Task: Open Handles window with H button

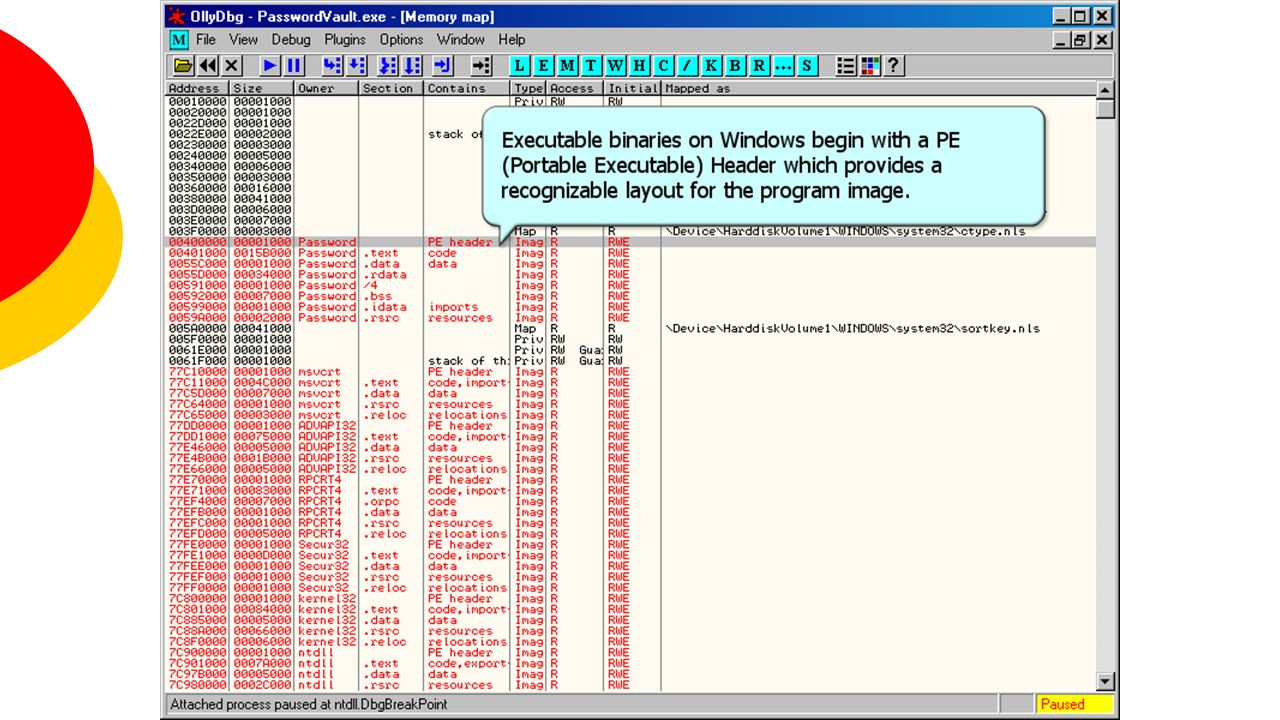Action: (x=639, y=66)
